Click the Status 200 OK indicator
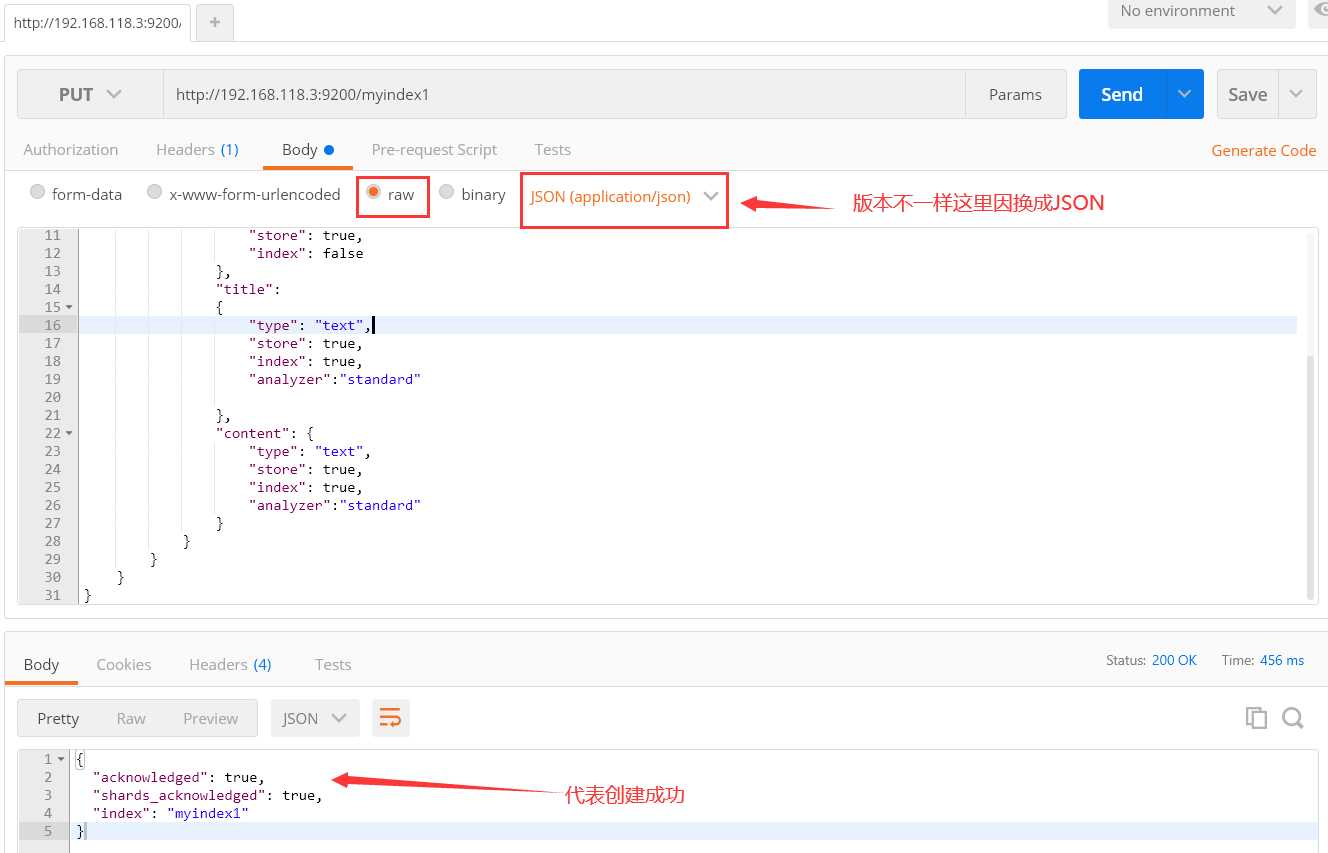The width and height of the screenshot is (1328, 853). pos(1151,660)
